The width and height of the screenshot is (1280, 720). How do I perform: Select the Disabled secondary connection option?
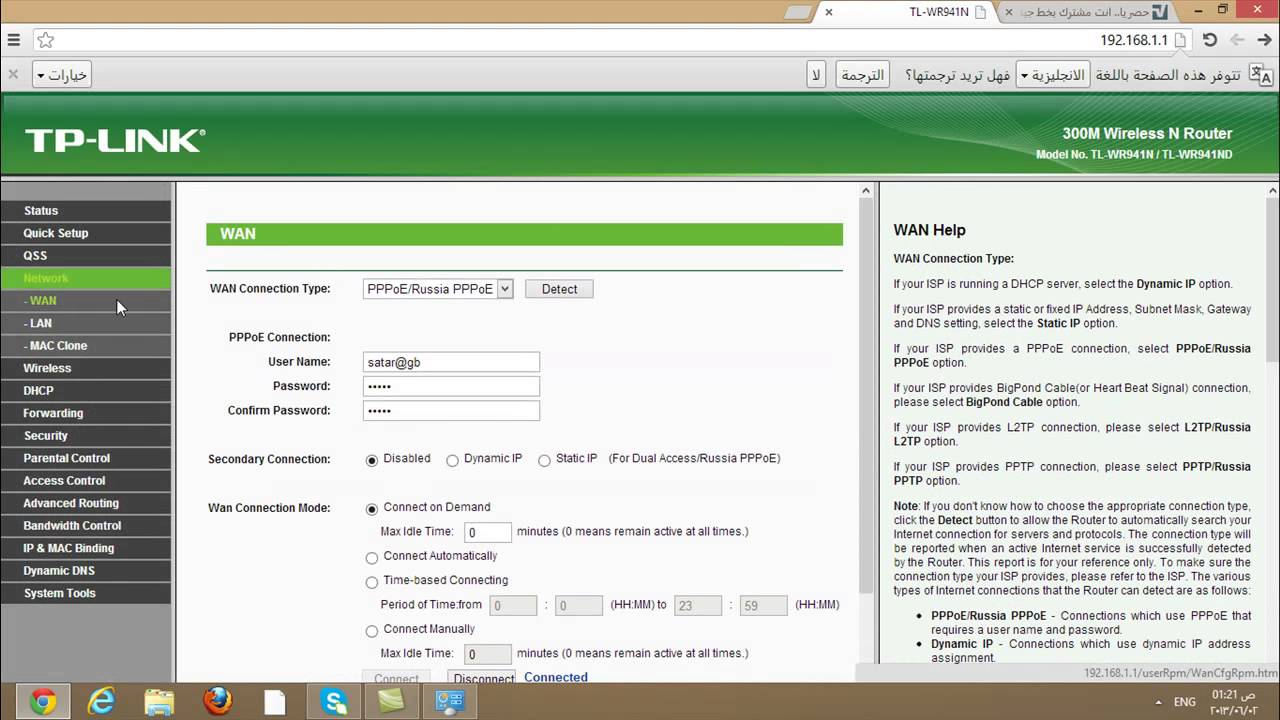372,460
